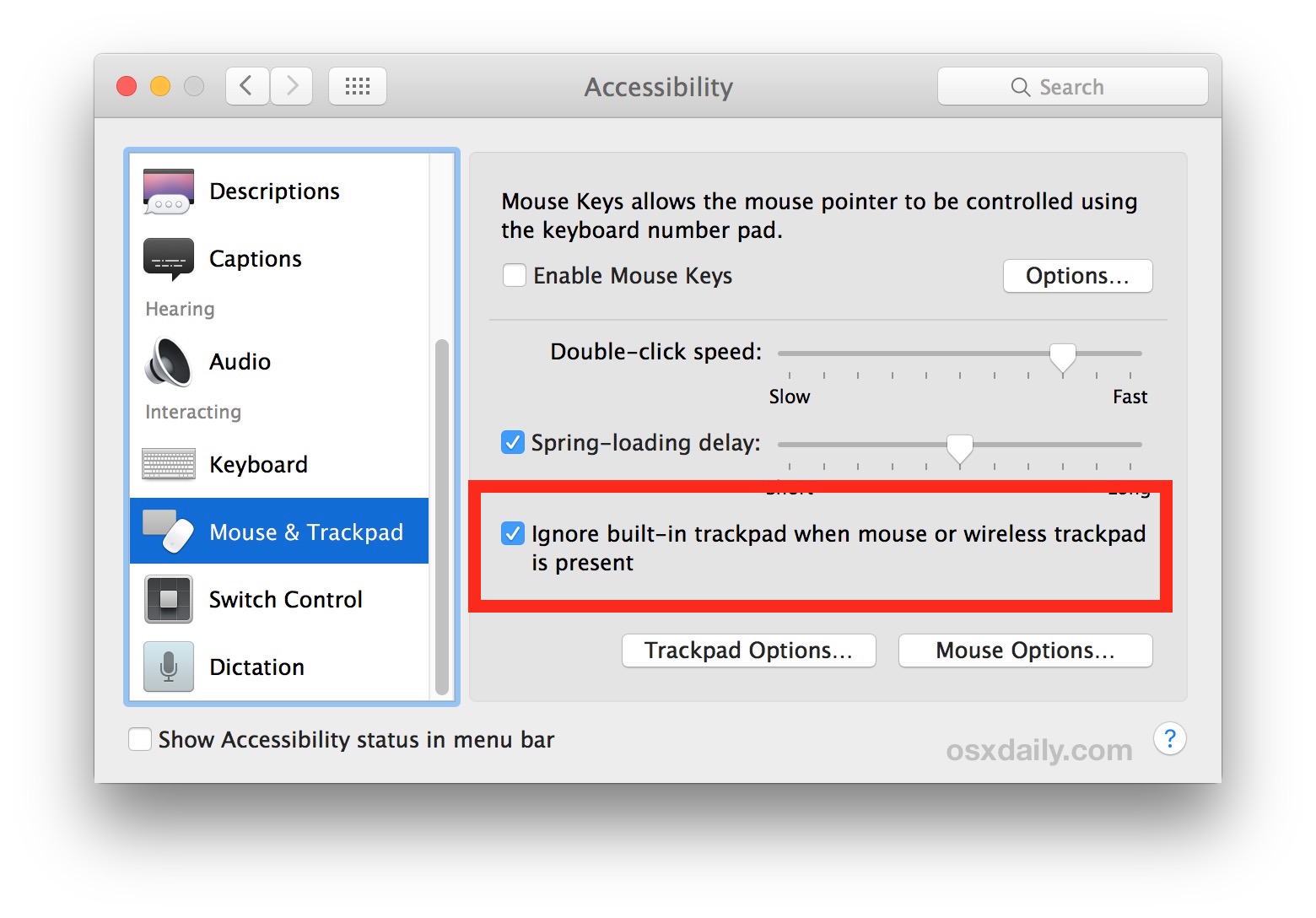Click the forward navigation arrow
The height and width of the screenshot is (918, 1316).
click(x=291, y=85)
